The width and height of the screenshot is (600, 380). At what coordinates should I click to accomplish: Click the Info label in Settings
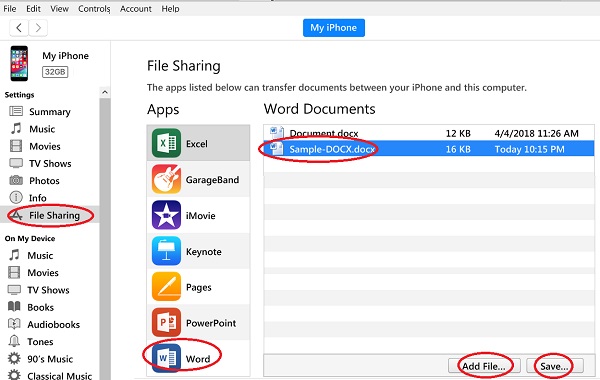click(38, 198)
